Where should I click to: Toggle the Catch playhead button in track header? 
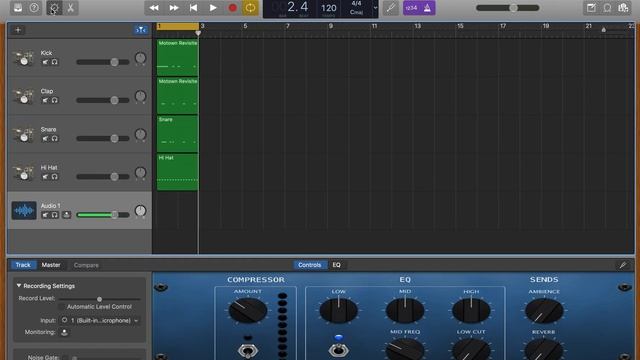[x=141, y=30]
